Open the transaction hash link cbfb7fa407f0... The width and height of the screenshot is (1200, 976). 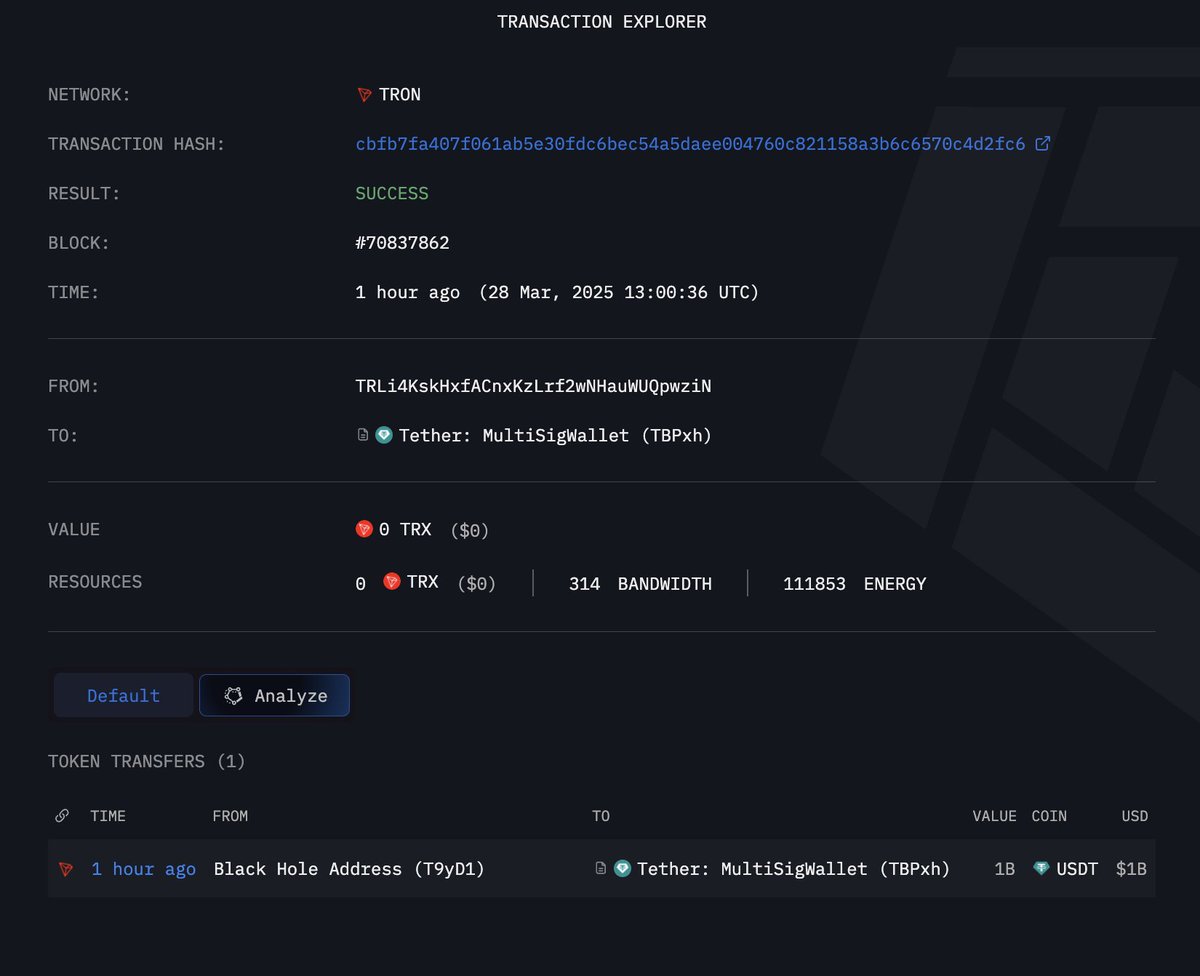click(x=690, y=144)
